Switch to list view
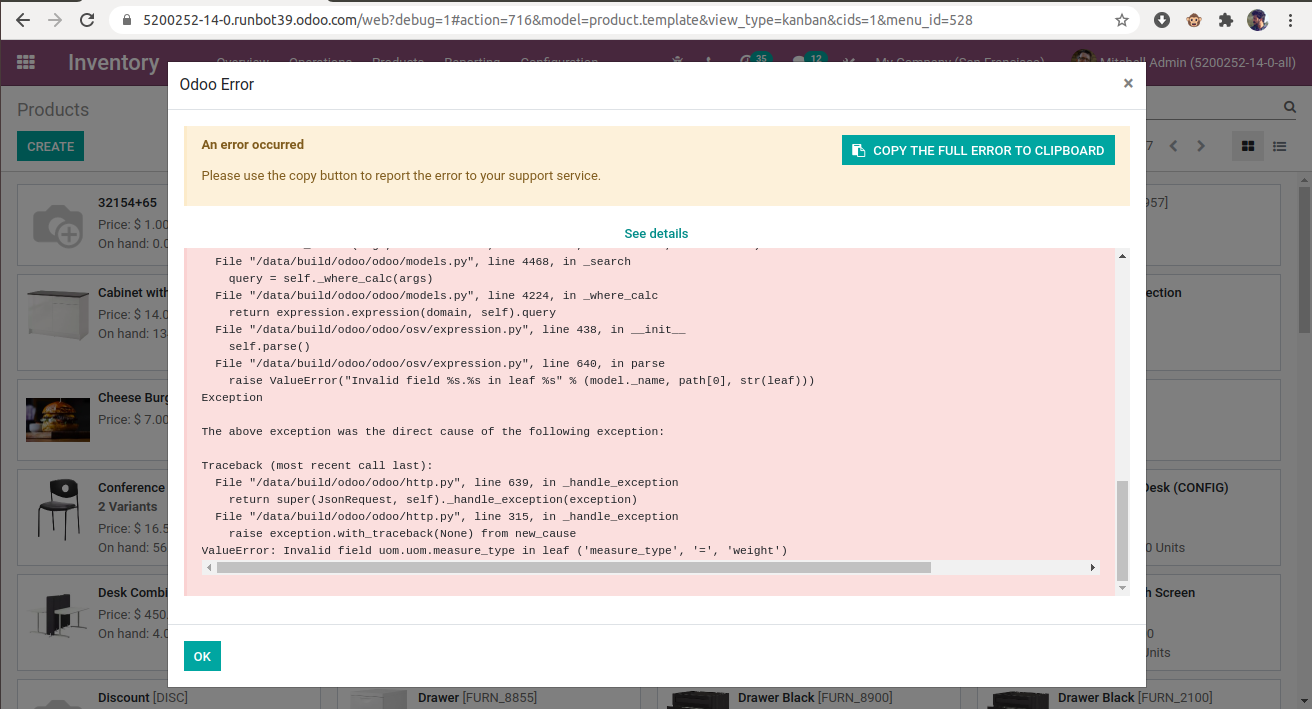The width and height of the screenshot is (1312, 709). [1279, 146]
